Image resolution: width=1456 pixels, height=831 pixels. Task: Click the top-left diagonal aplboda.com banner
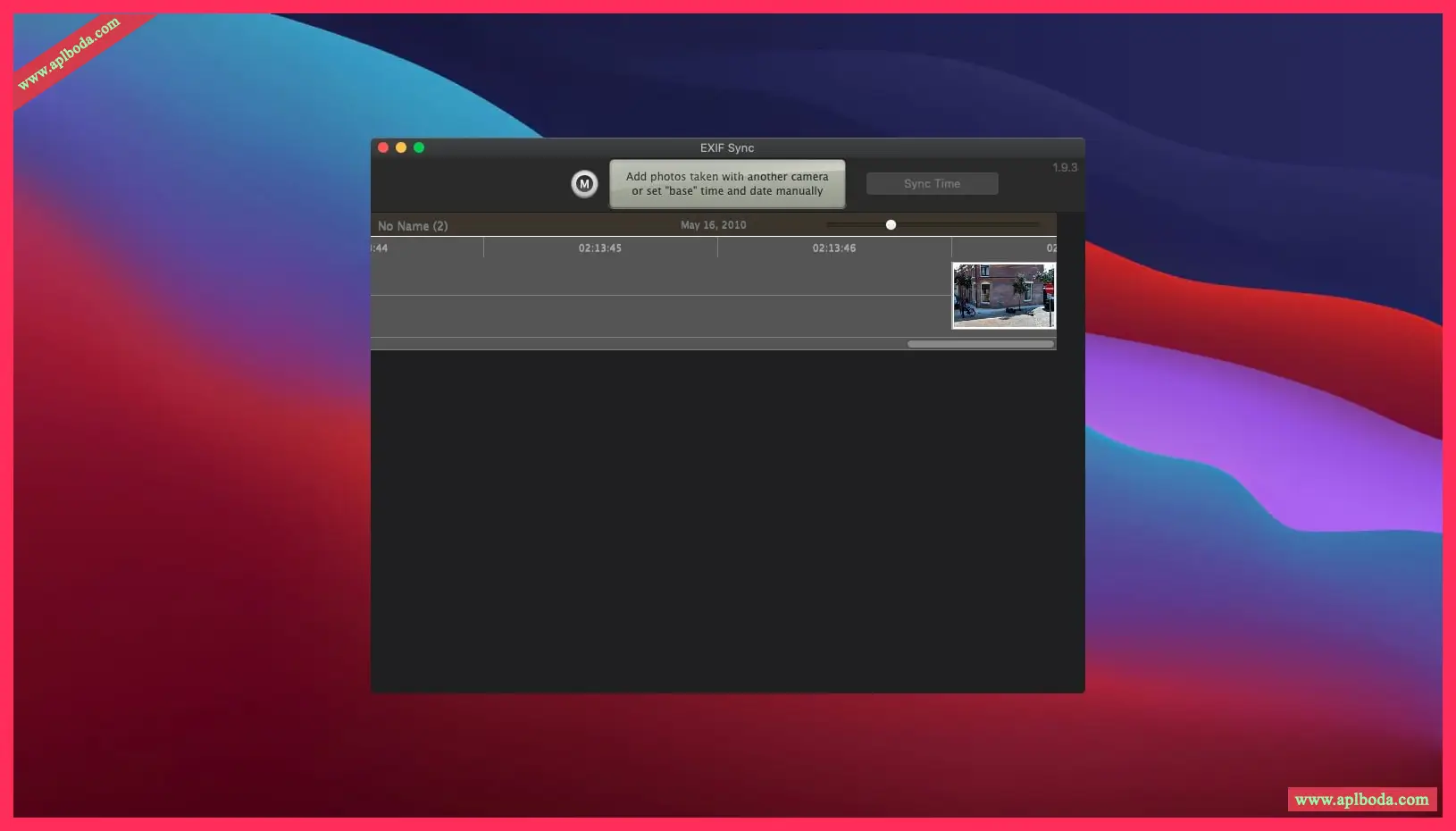pyautogui.click(x=70, y=54)
